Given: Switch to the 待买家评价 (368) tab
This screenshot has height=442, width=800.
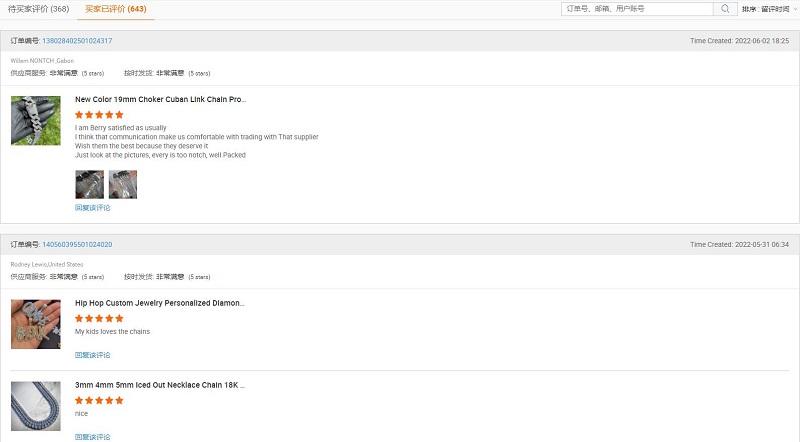Looking at the screenshot, I should 39,9.
